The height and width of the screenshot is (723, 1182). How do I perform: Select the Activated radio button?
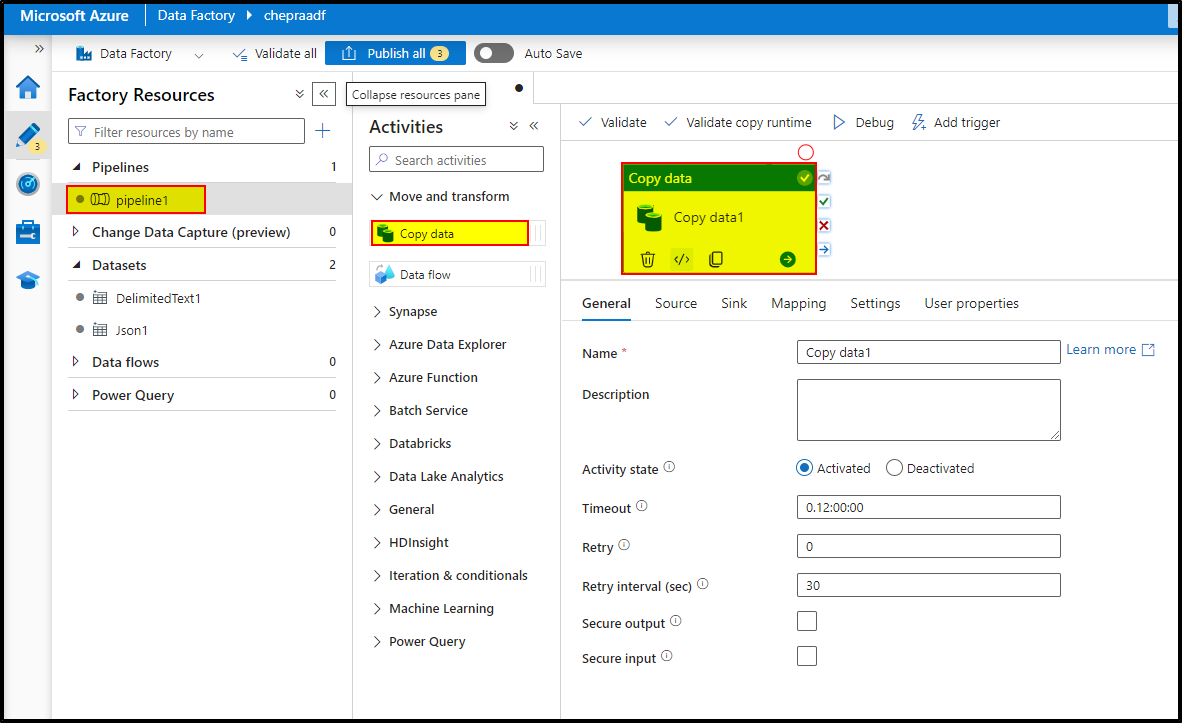point(804,468)
